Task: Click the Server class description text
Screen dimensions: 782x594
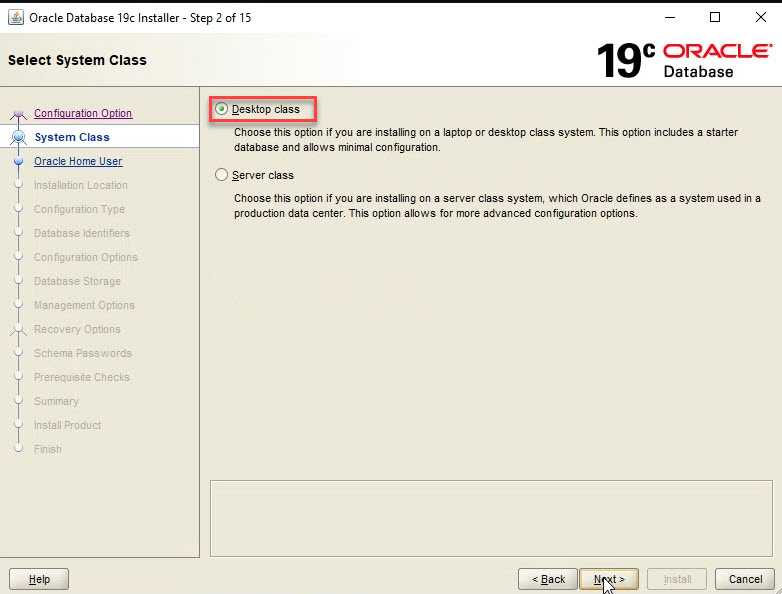Action: (x=497, y=205)
